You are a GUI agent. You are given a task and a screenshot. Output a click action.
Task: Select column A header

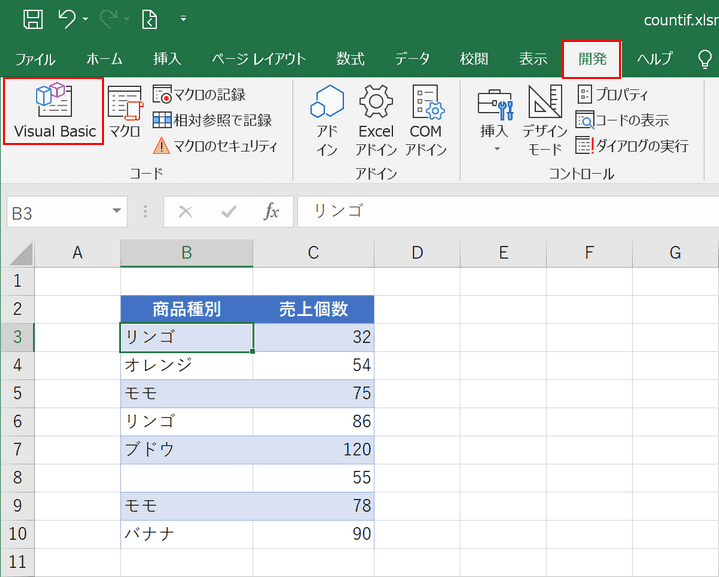pyautogui.click(x=77, y=253)
